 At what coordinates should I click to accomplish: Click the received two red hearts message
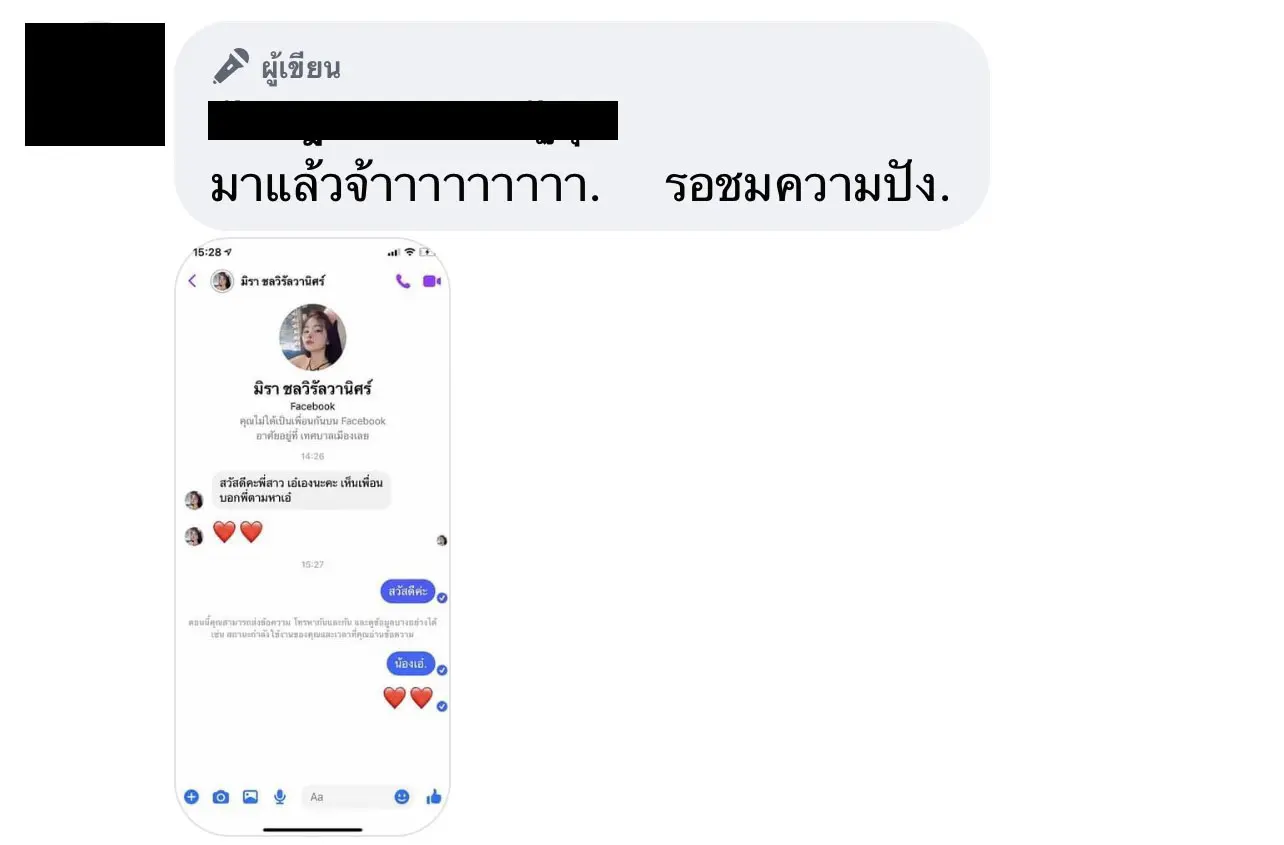point(238,532)
